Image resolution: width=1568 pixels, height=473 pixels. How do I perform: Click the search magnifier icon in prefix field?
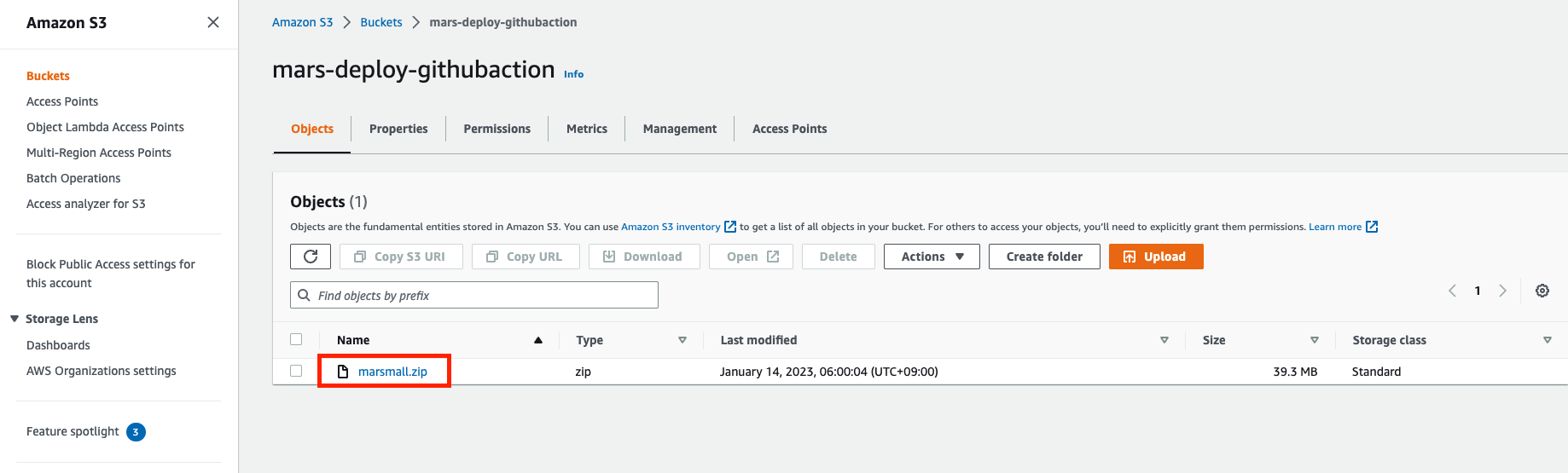304,295
